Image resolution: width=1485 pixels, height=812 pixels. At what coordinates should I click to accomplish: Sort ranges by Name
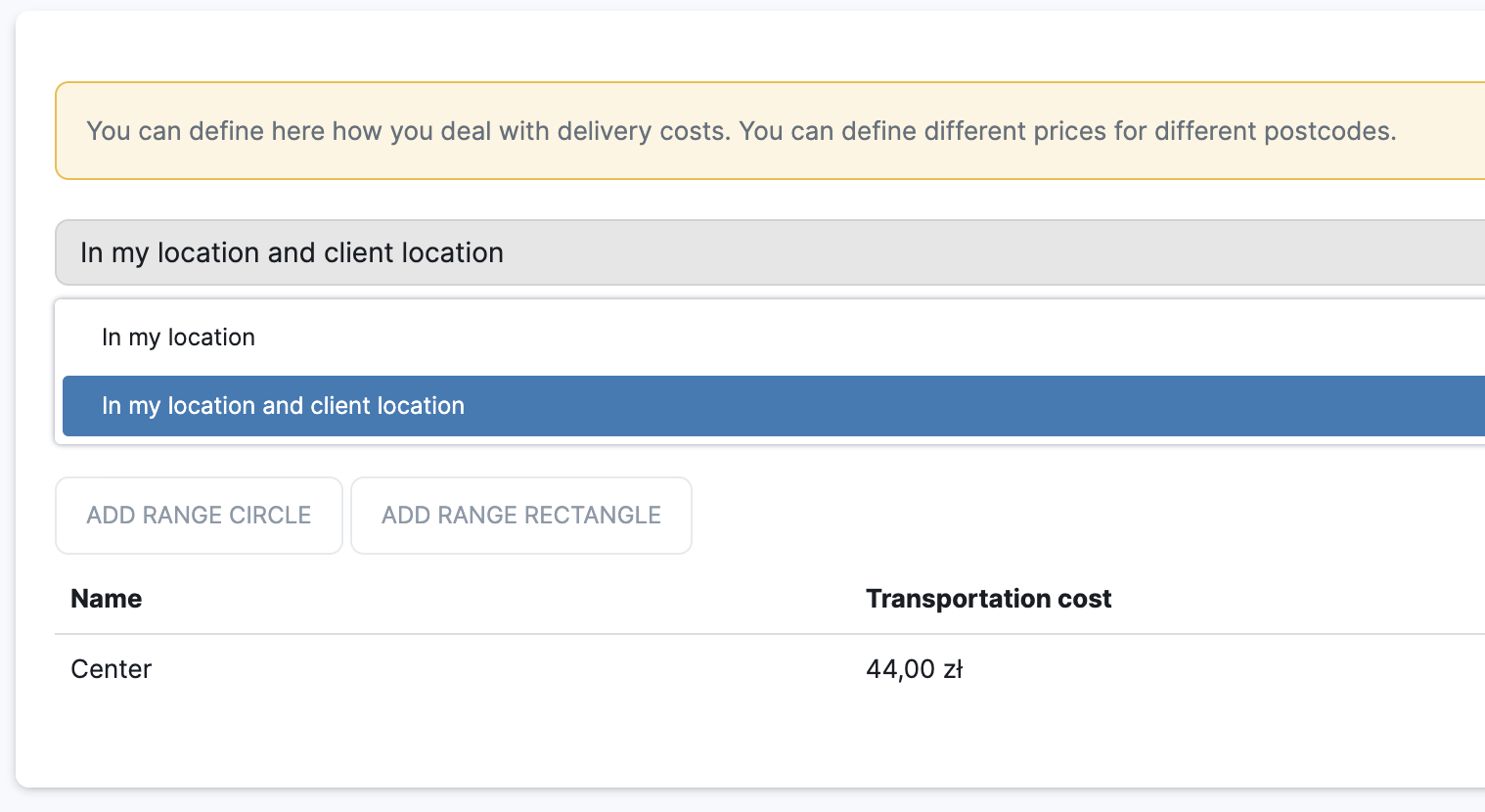coord(107,599)
